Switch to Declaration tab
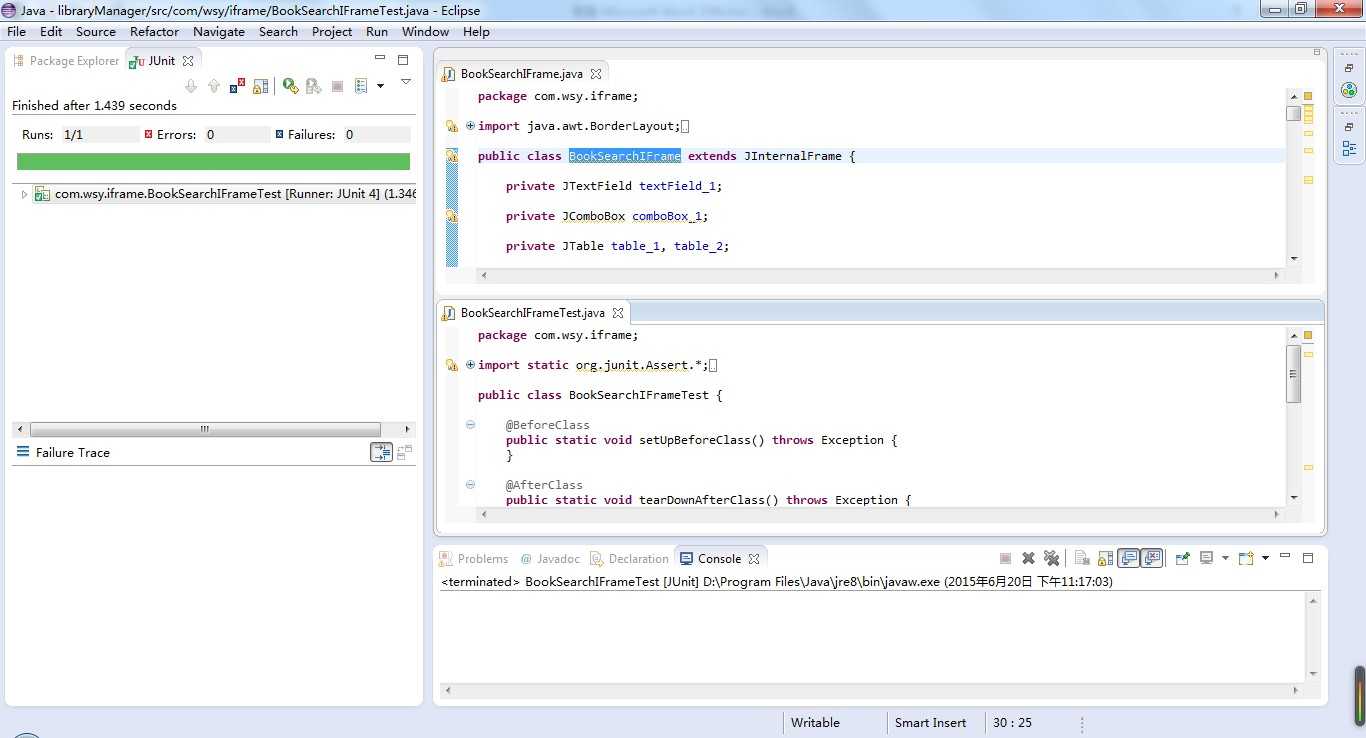The height and width of the screenshot is (738, 1366). coord(629,559)
